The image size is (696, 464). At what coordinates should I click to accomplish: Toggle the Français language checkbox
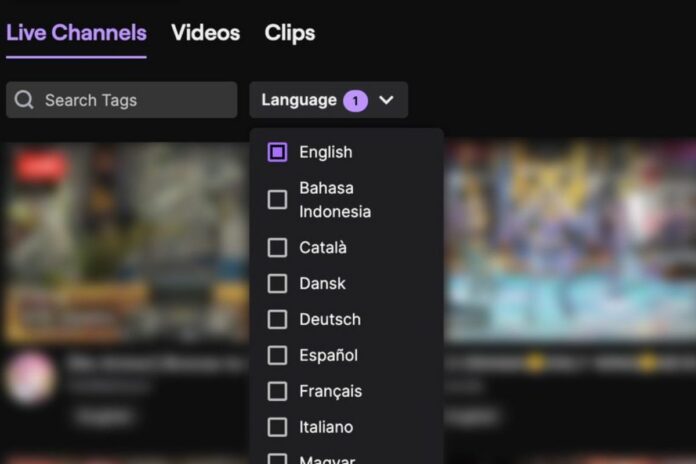click(278, 391)
